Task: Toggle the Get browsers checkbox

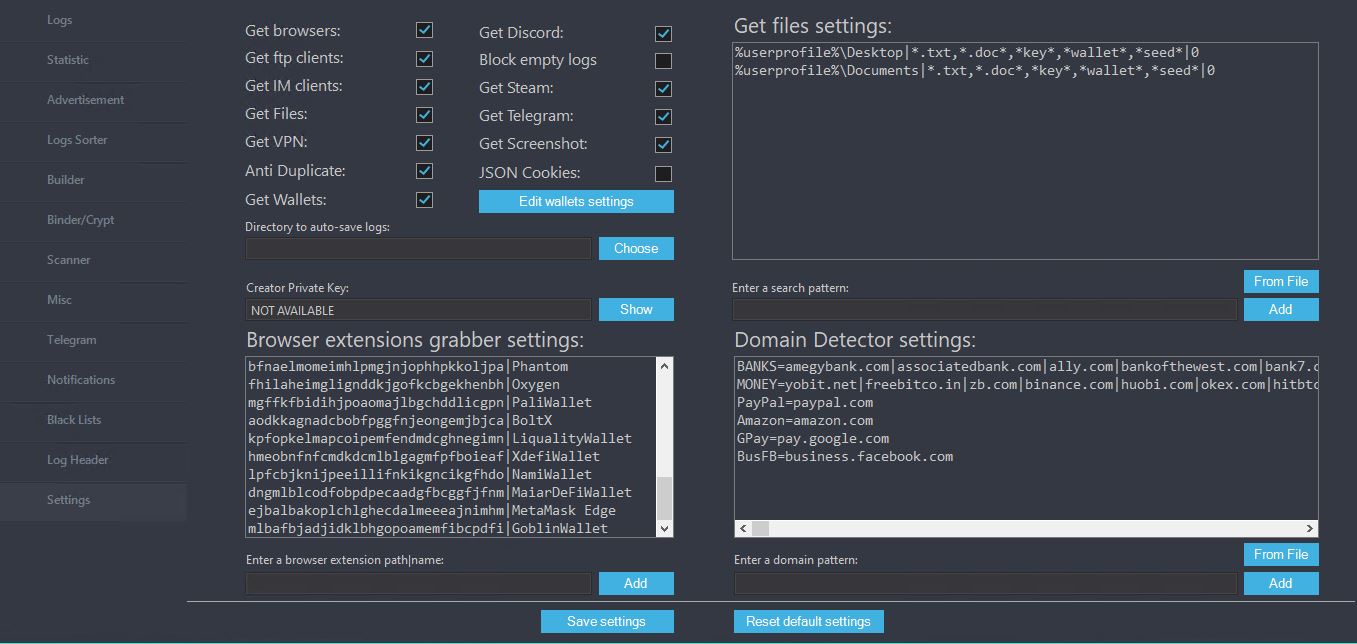Action: coord(424,30)
